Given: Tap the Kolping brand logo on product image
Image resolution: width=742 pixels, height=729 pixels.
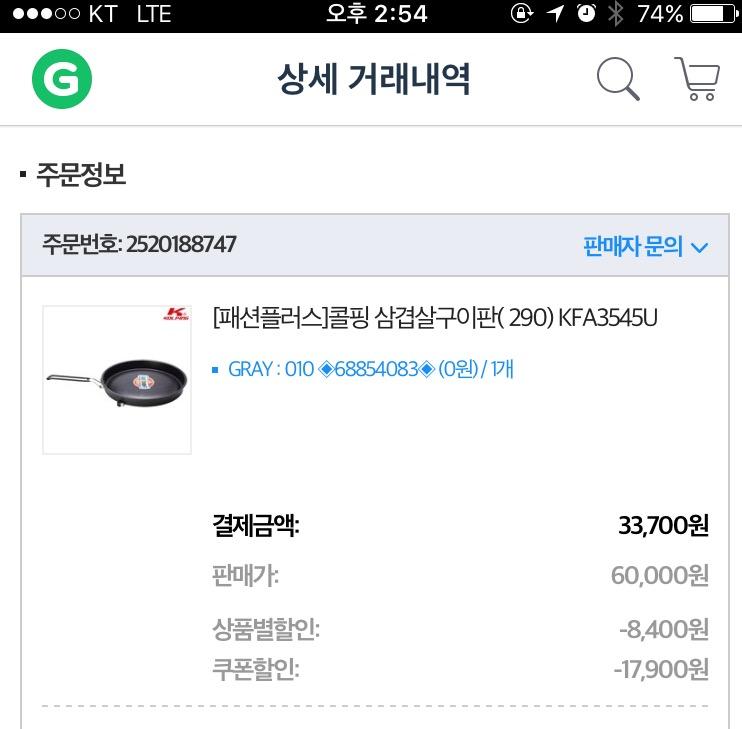Looking at the screenshot, I should 175,315.
